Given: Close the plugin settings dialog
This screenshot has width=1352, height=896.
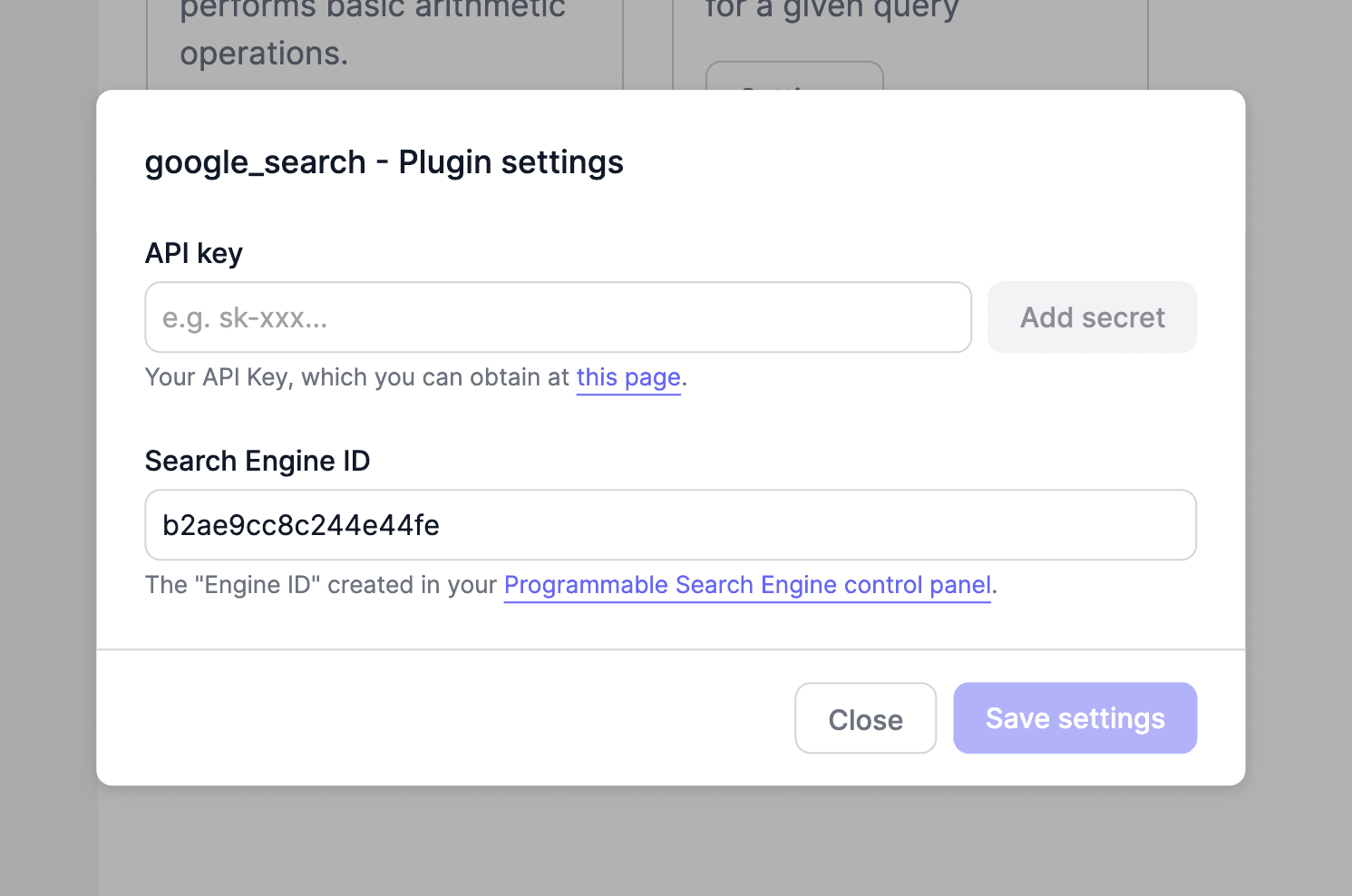Looking at the screenshot, I should tap(865, 718).
